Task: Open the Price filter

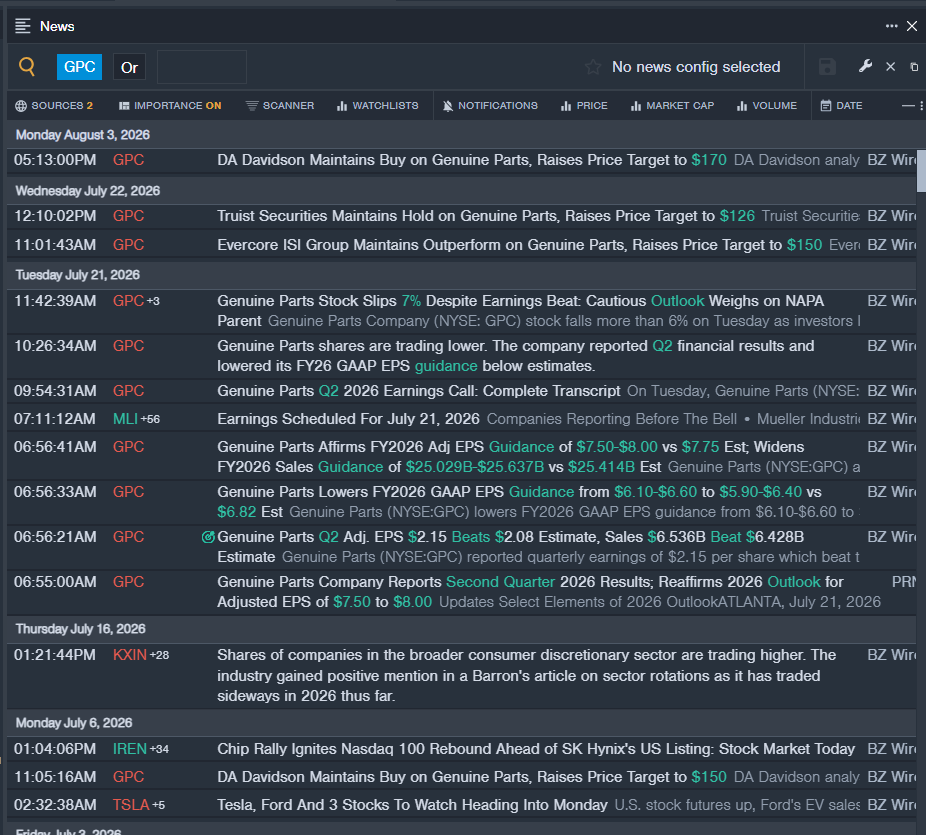Action: (584, 106)
